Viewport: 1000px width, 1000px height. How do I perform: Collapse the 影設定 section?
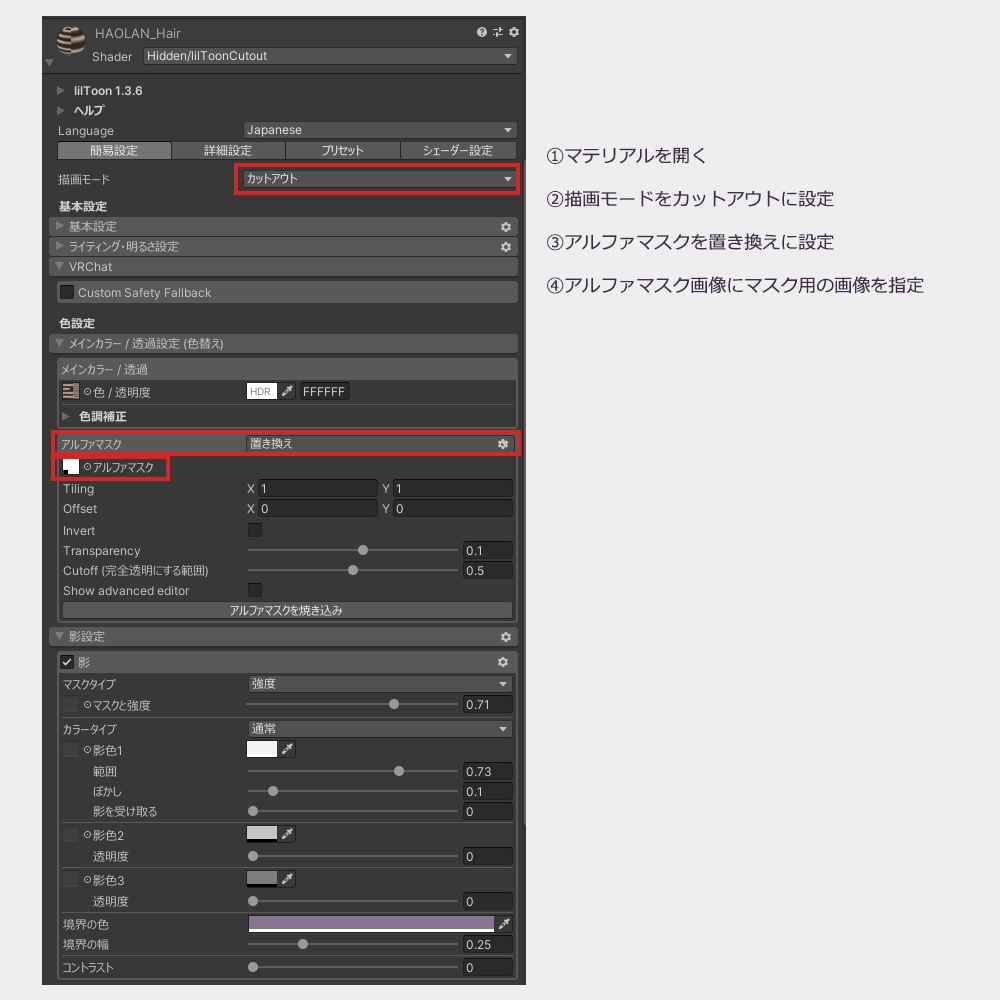click(x=60, y=636)
